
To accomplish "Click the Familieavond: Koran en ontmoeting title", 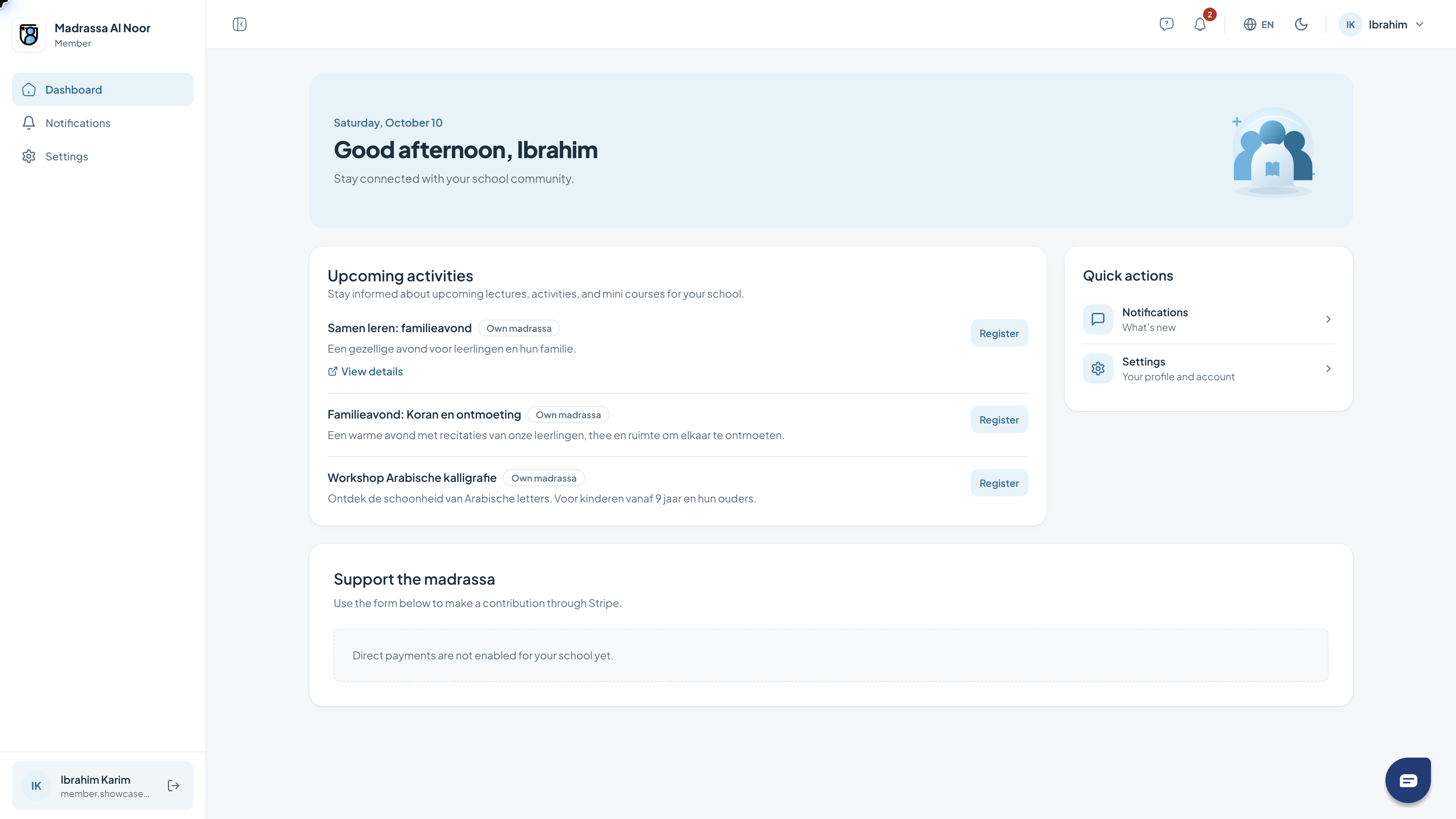I will pos(424,414).
